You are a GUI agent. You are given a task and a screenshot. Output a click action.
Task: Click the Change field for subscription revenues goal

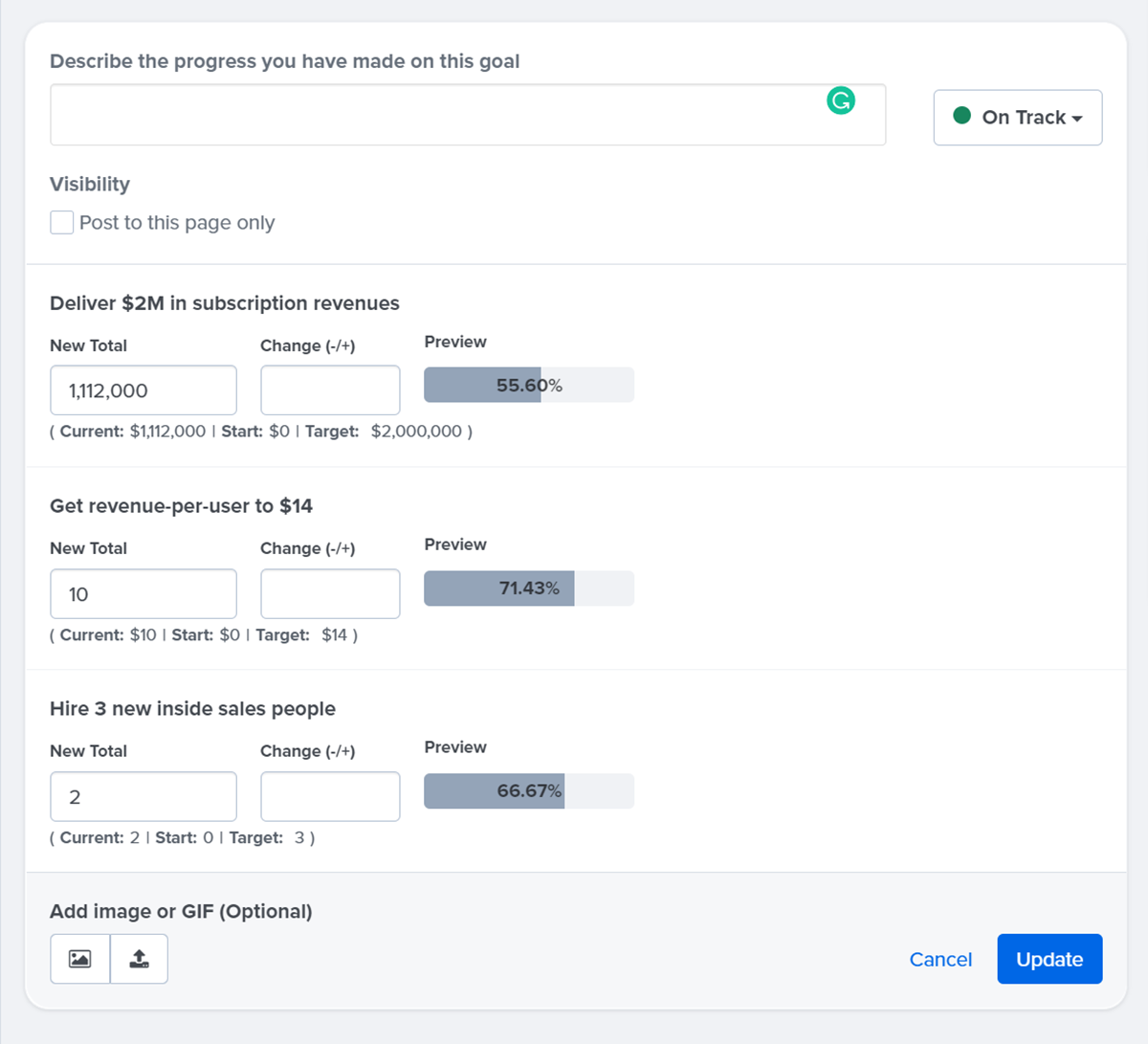point(330,389)
